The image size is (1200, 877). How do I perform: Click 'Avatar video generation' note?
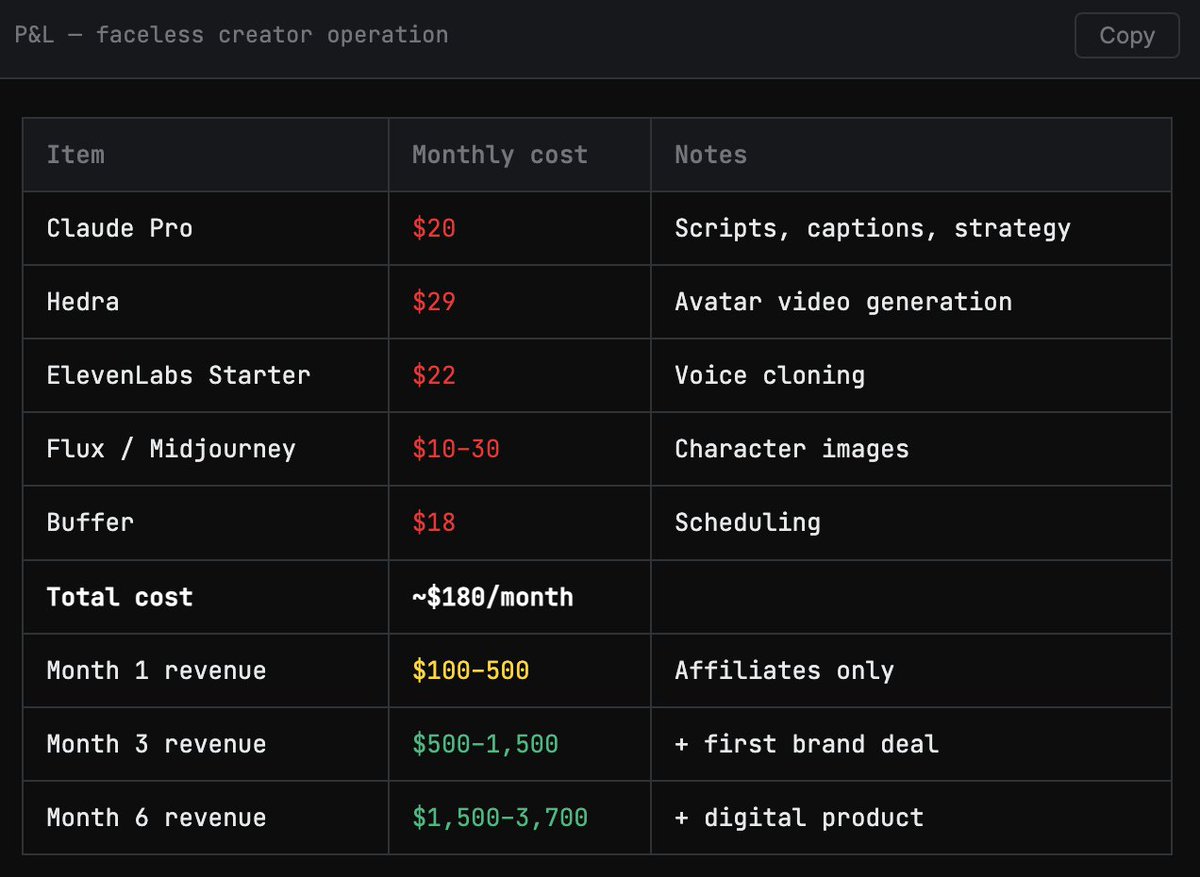(x=843, y=302)
